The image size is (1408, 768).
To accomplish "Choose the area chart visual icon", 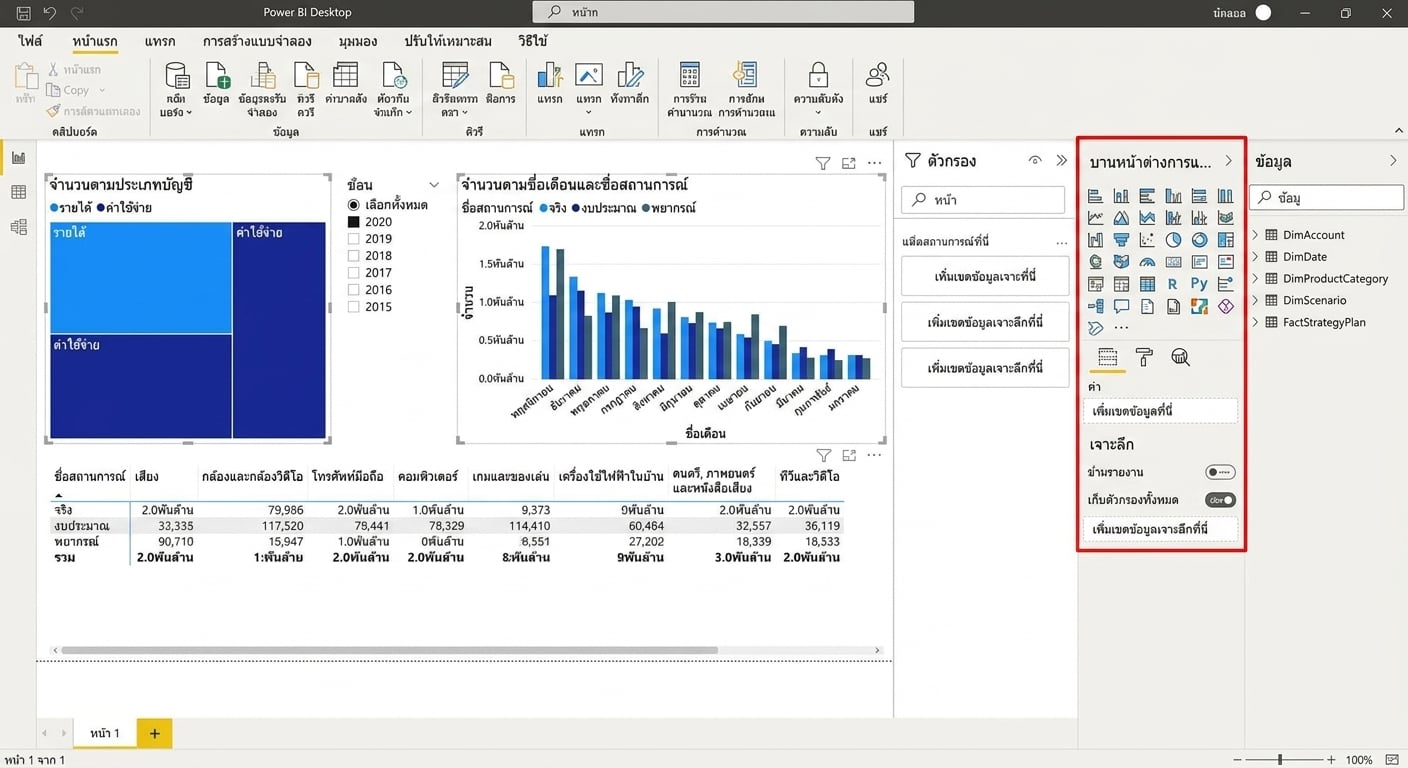I will (1121, 218).
